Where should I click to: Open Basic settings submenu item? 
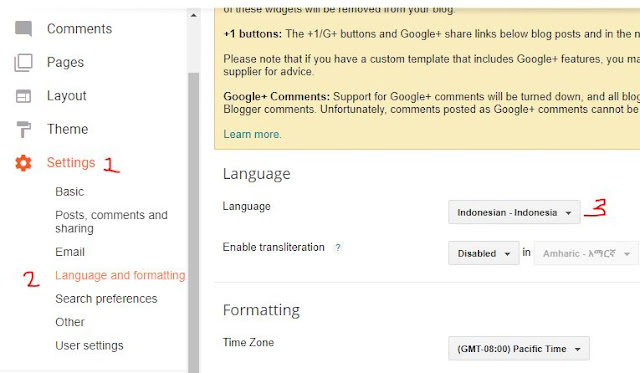pos(69,192)
